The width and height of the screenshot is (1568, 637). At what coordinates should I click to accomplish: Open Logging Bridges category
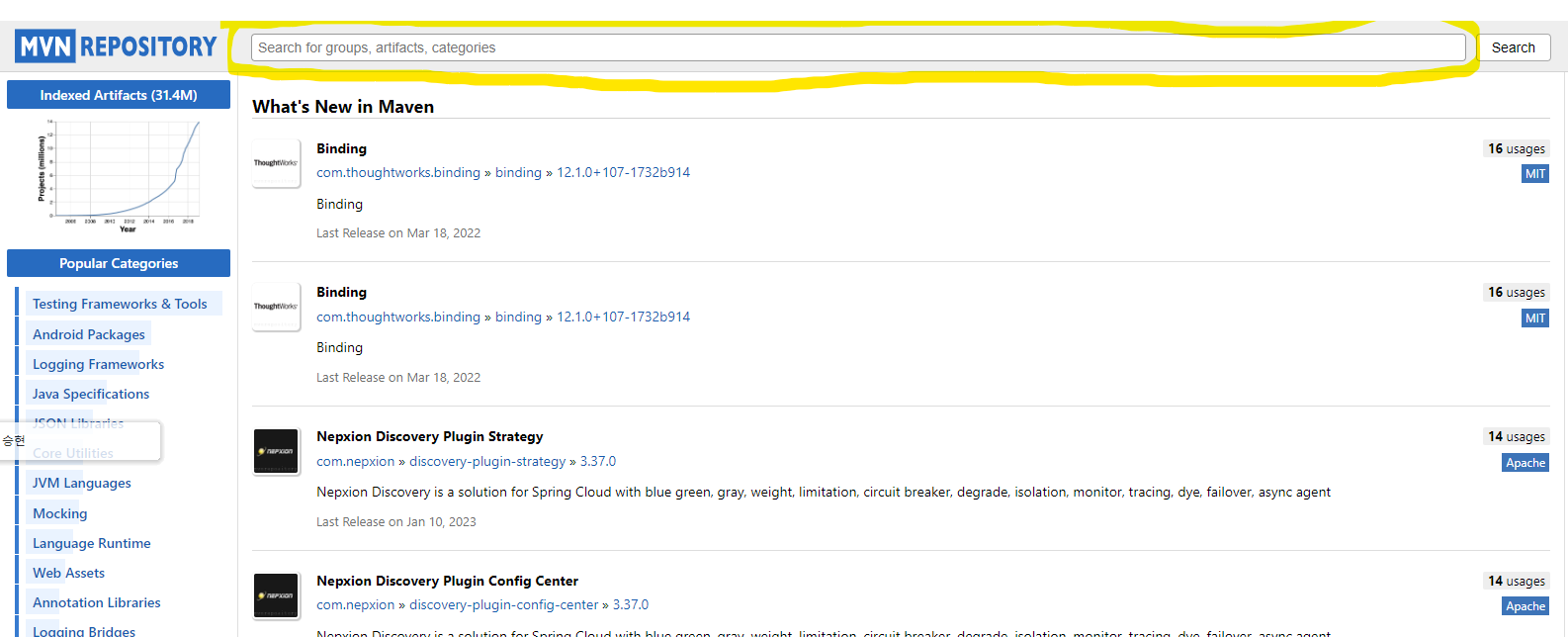[84, 630]
